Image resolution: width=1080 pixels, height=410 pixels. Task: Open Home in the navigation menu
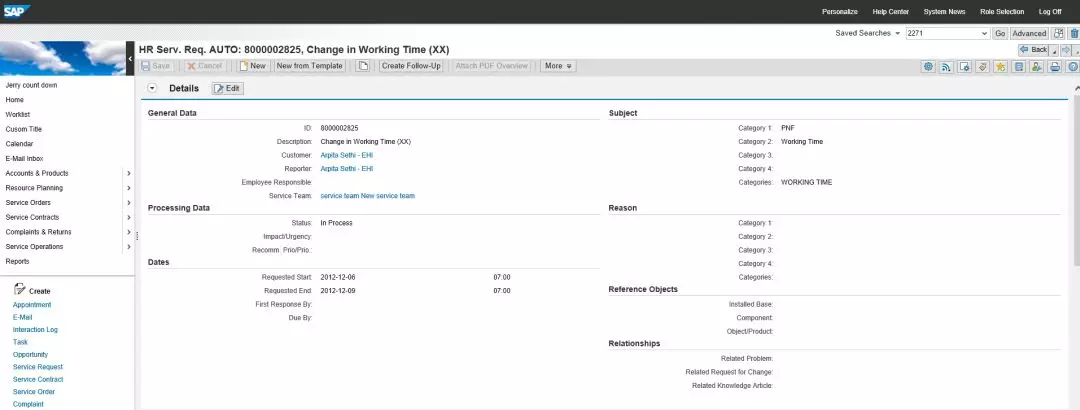pyautogui.click(x=14, y=100)
